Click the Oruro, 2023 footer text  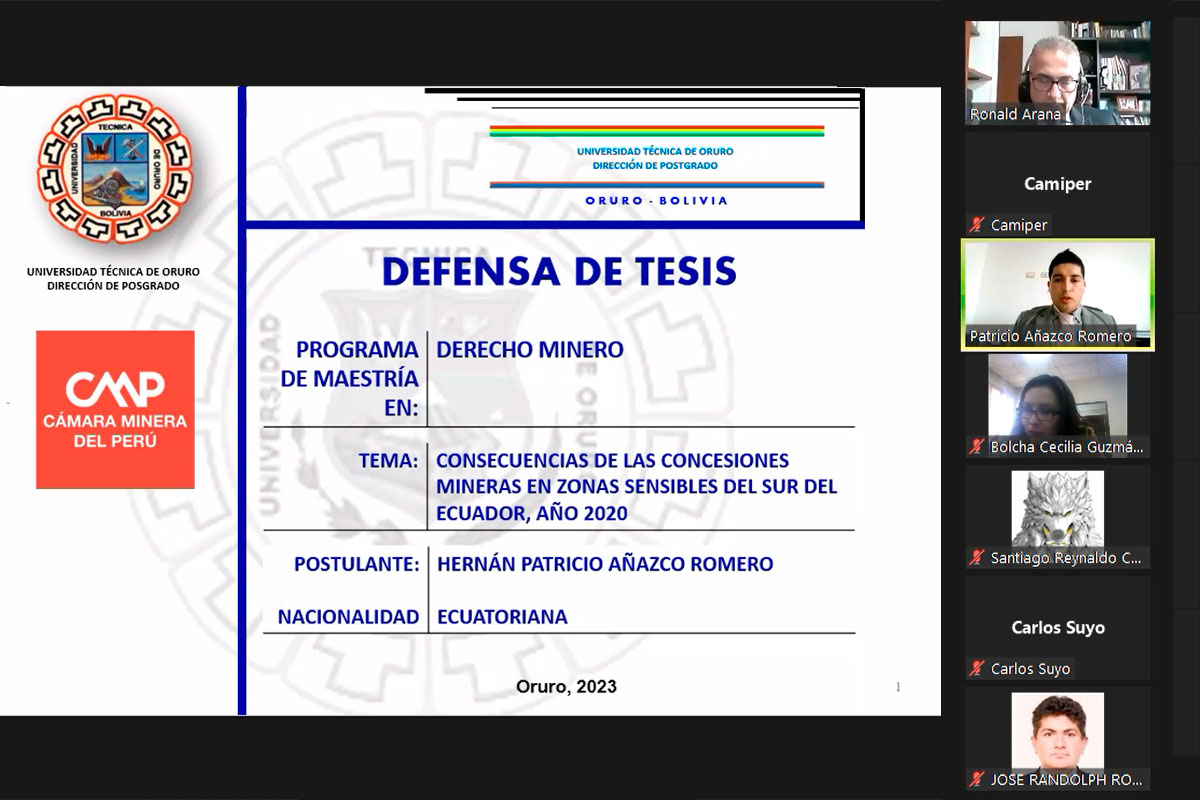click(566, 687)
